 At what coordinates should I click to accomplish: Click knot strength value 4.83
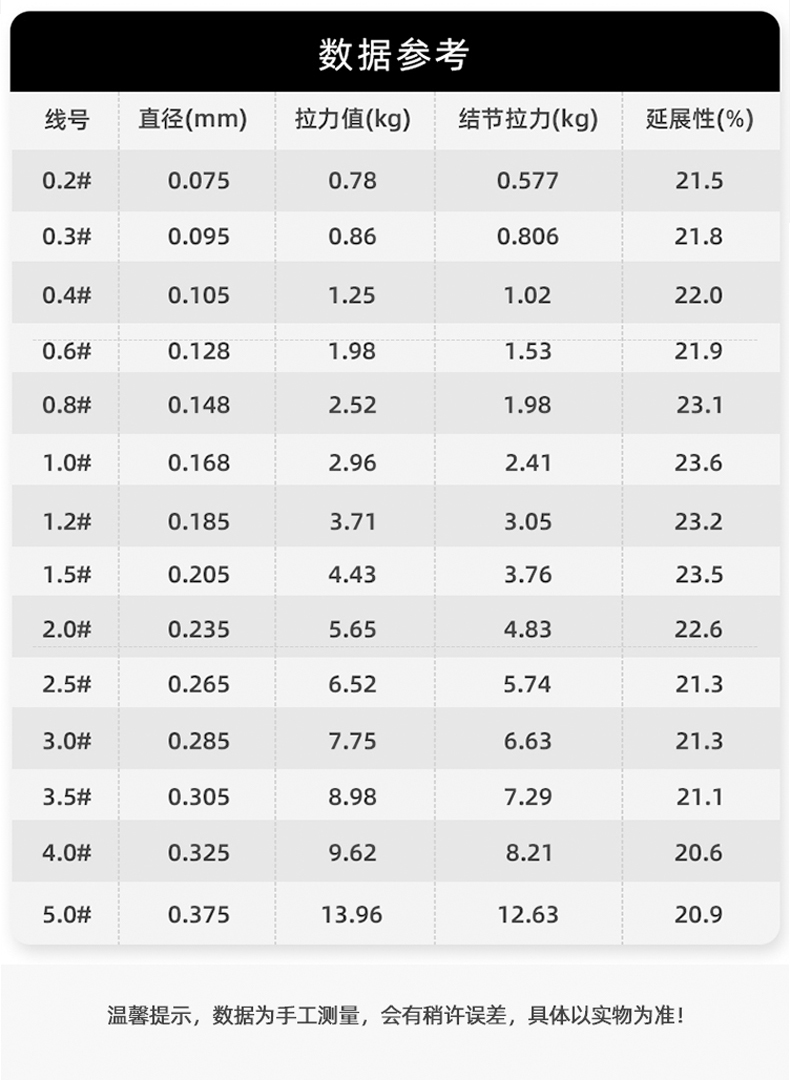point(528,629)
